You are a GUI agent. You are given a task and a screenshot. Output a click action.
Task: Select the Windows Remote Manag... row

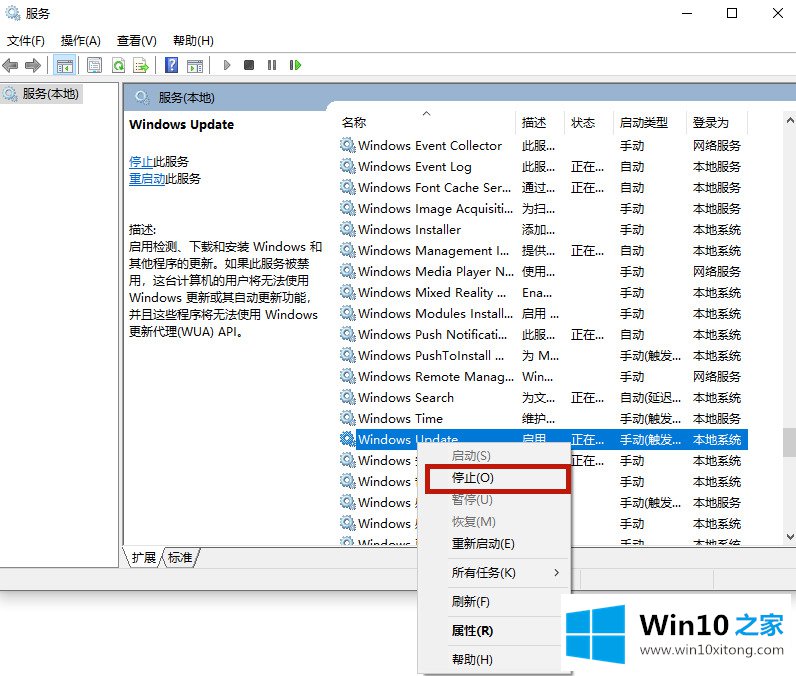pos(542,376)
